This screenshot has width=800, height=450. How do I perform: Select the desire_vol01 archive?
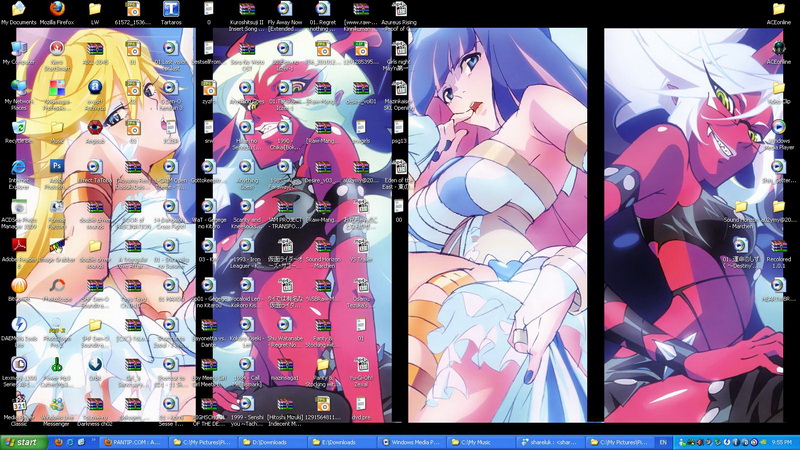pos(361,92)
